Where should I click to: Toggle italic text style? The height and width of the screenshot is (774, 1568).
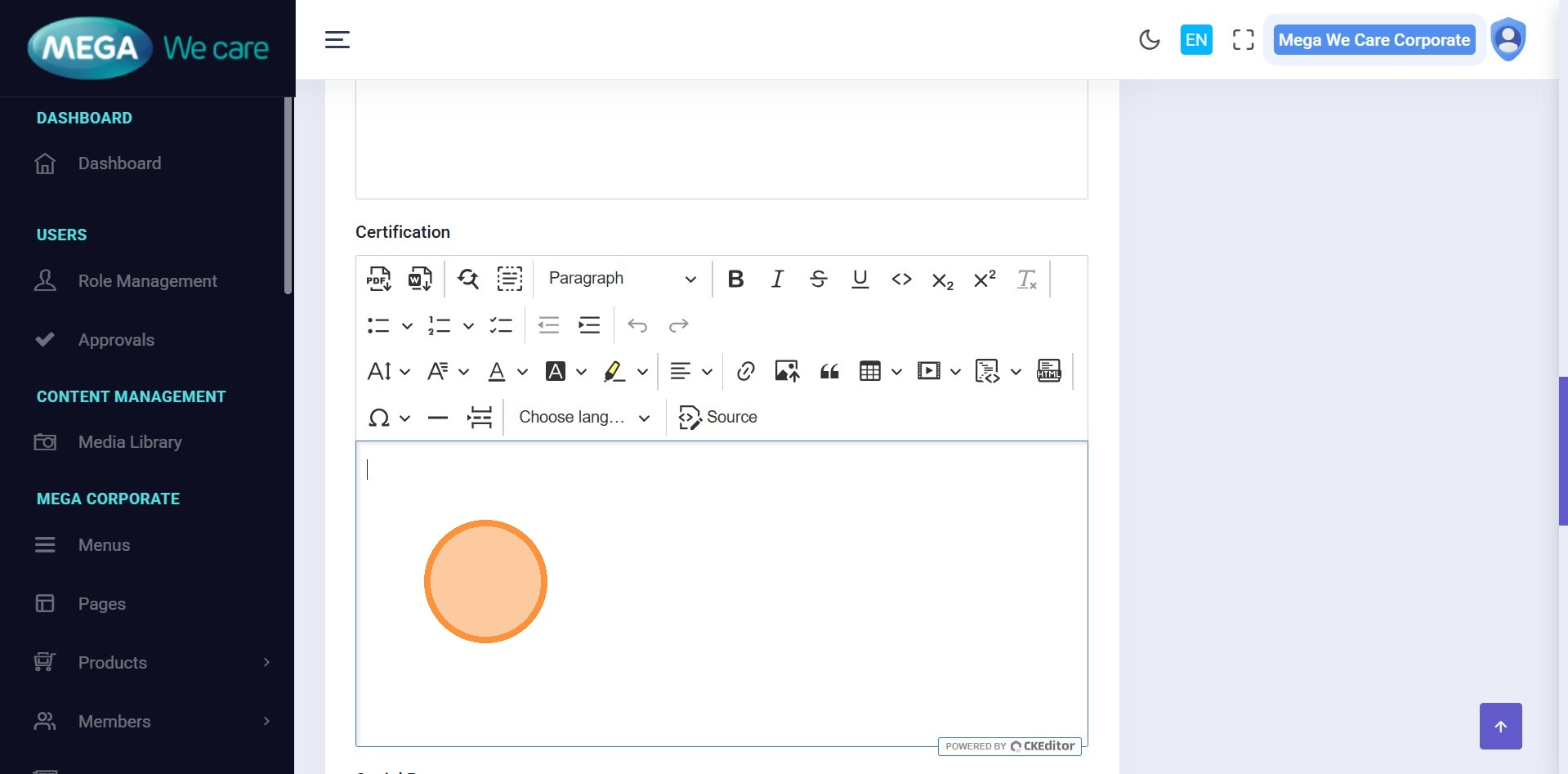pos(777,280)
